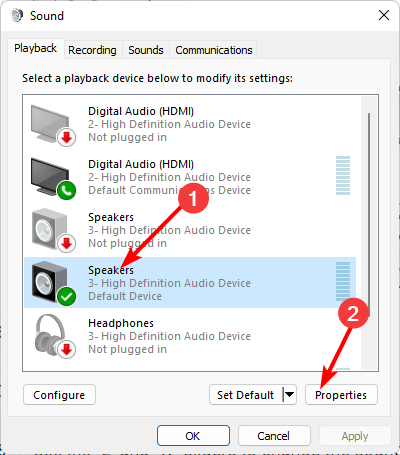Click "Not plugged in" under first Digital Audio
The height and width of the screenshot is (455, 400).
coord(127,137)
